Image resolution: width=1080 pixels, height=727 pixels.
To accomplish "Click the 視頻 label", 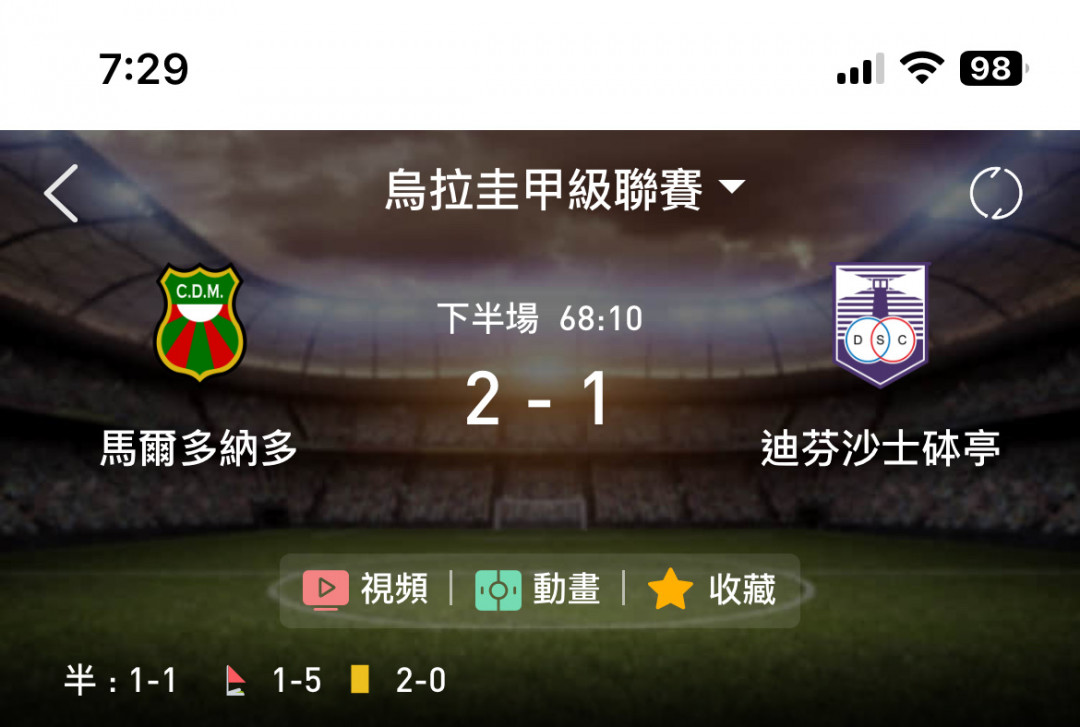I will [395, 589].
